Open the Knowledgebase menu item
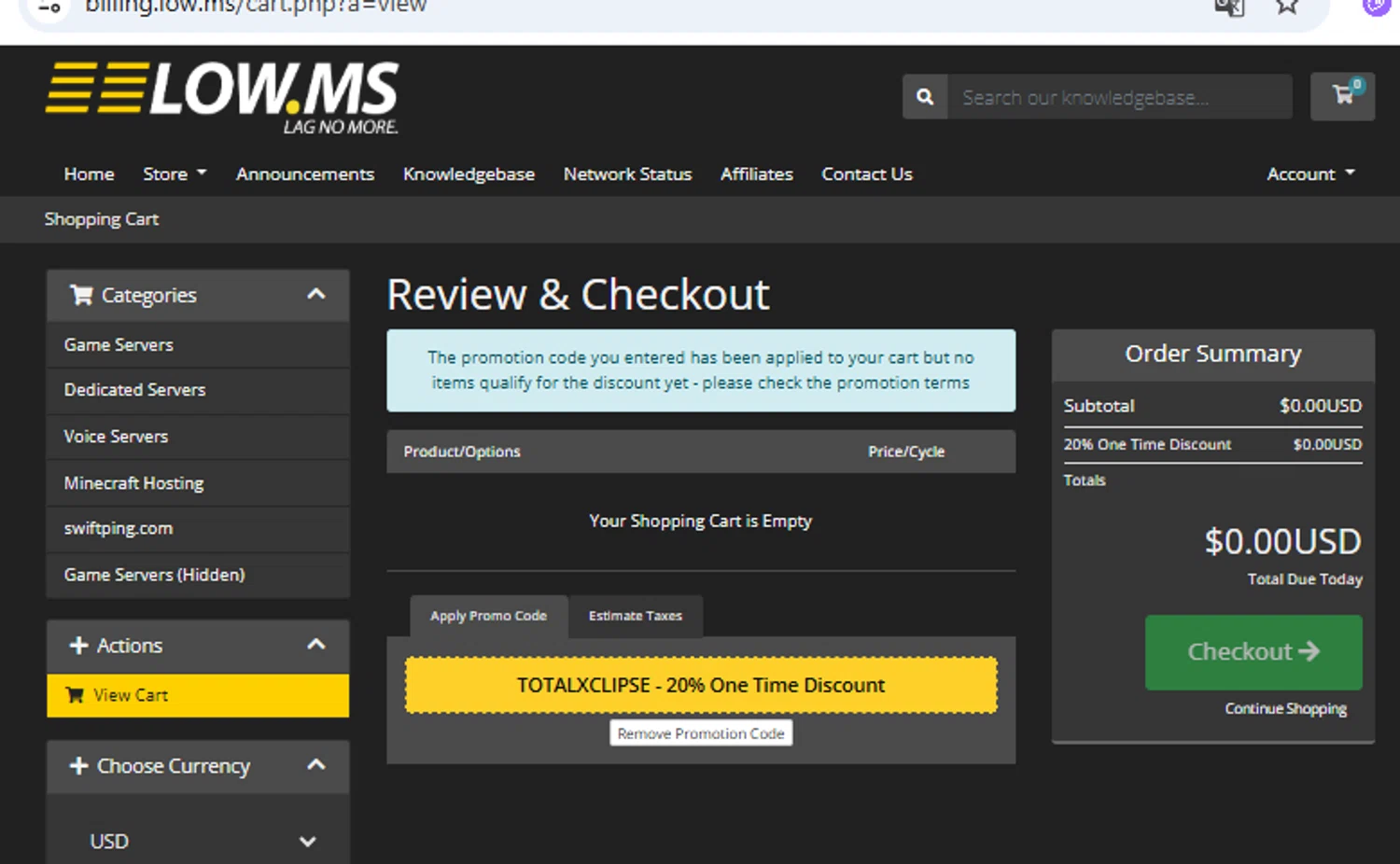 point(469,174)
